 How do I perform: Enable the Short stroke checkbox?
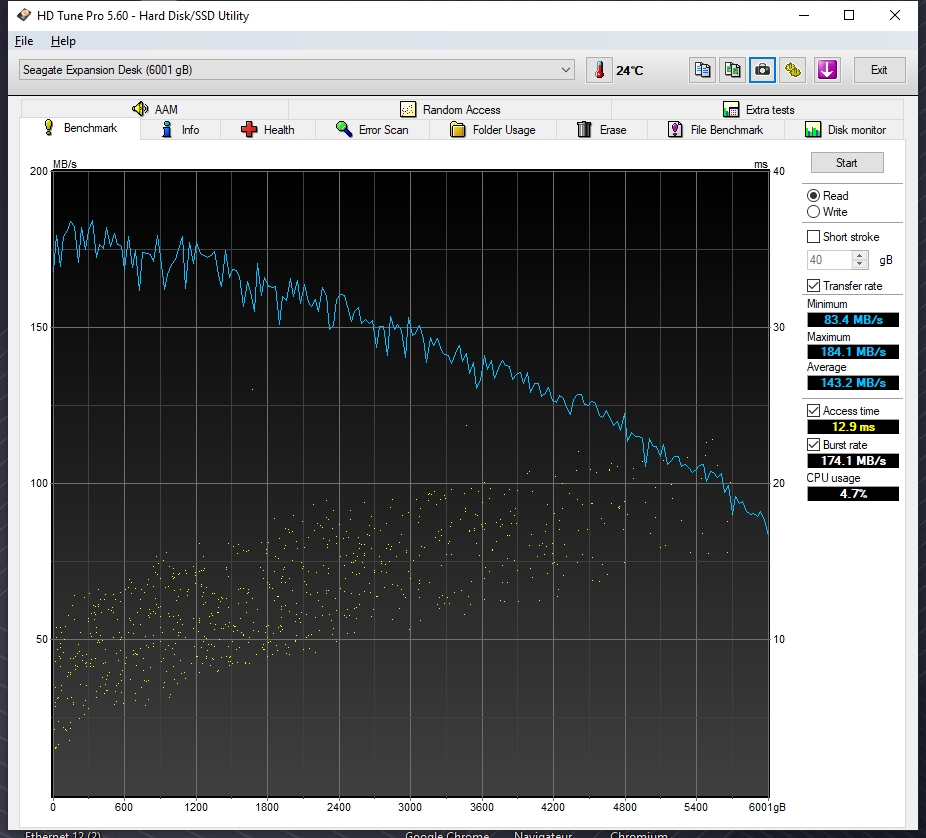click(813, 237)
